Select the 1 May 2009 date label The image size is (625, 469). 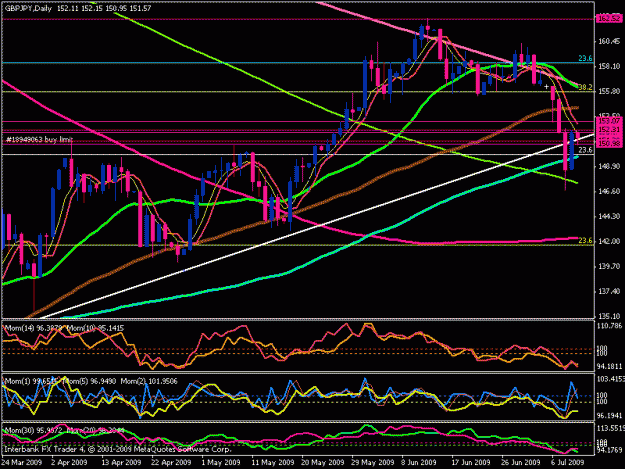(221, 462)
